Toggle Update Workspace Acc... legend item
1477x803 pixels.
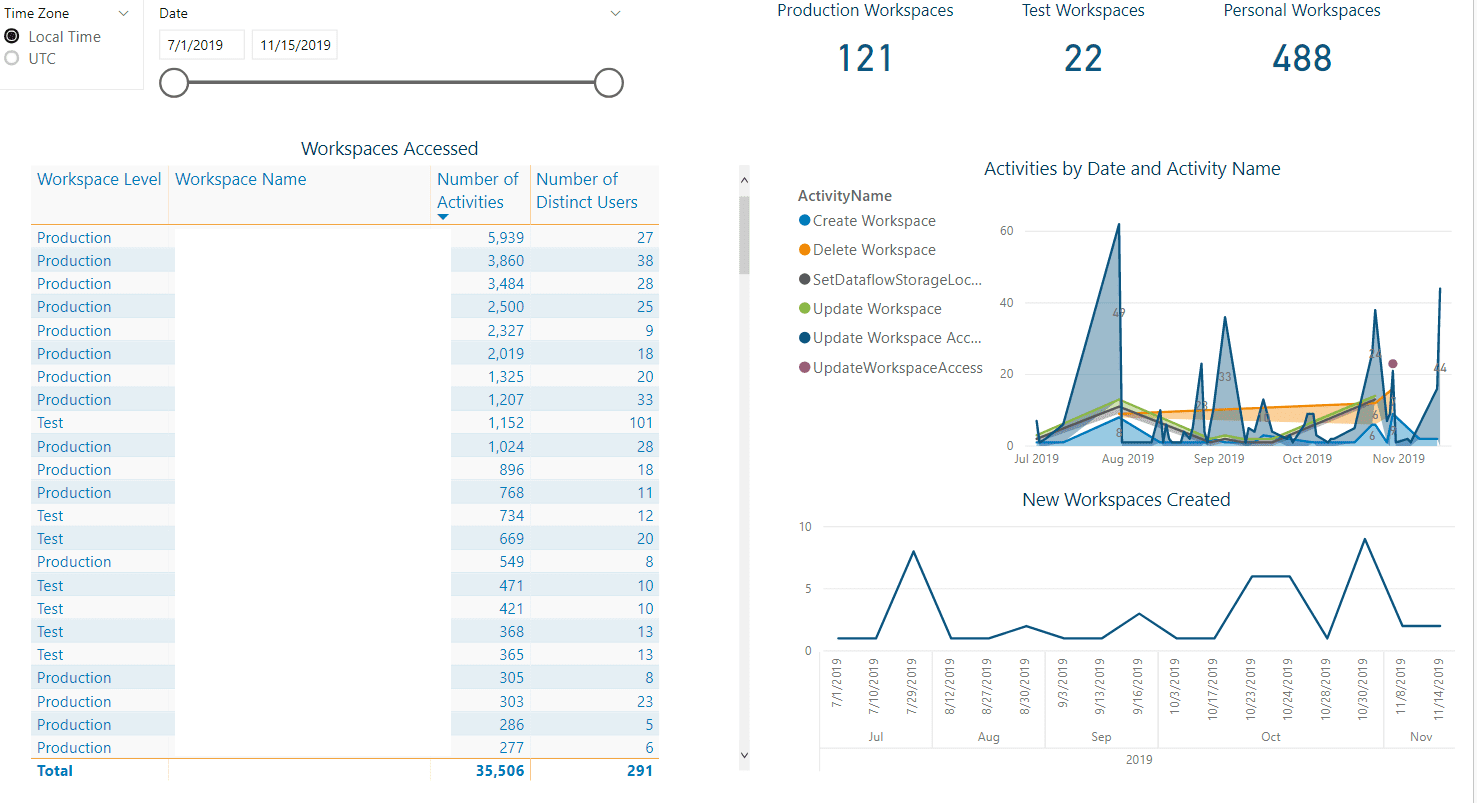(x=891, y=338)
